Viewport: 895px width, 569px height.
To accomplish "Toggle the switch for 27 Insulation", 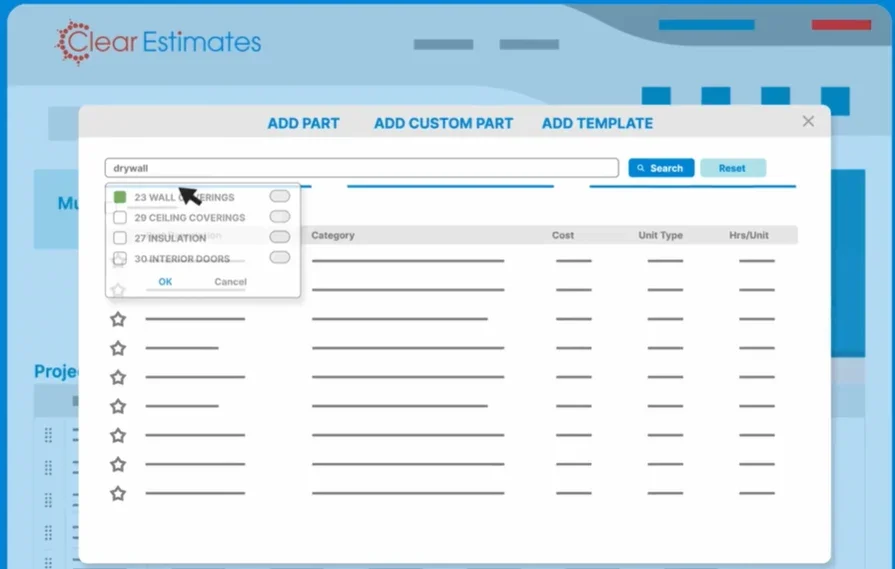I will pos(280,236).
